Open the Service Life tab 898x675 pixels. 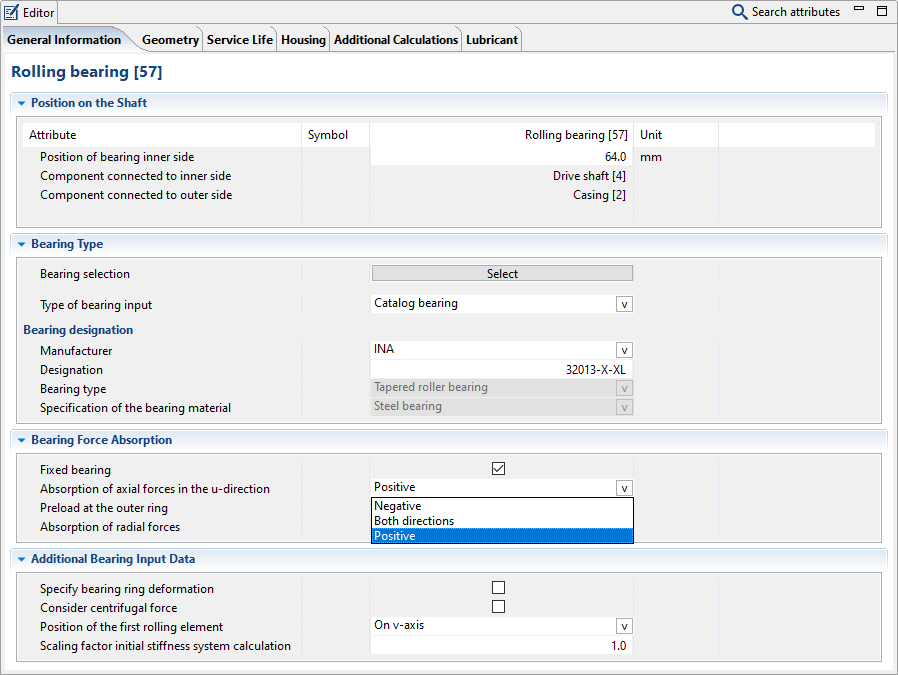click(240, 40)
